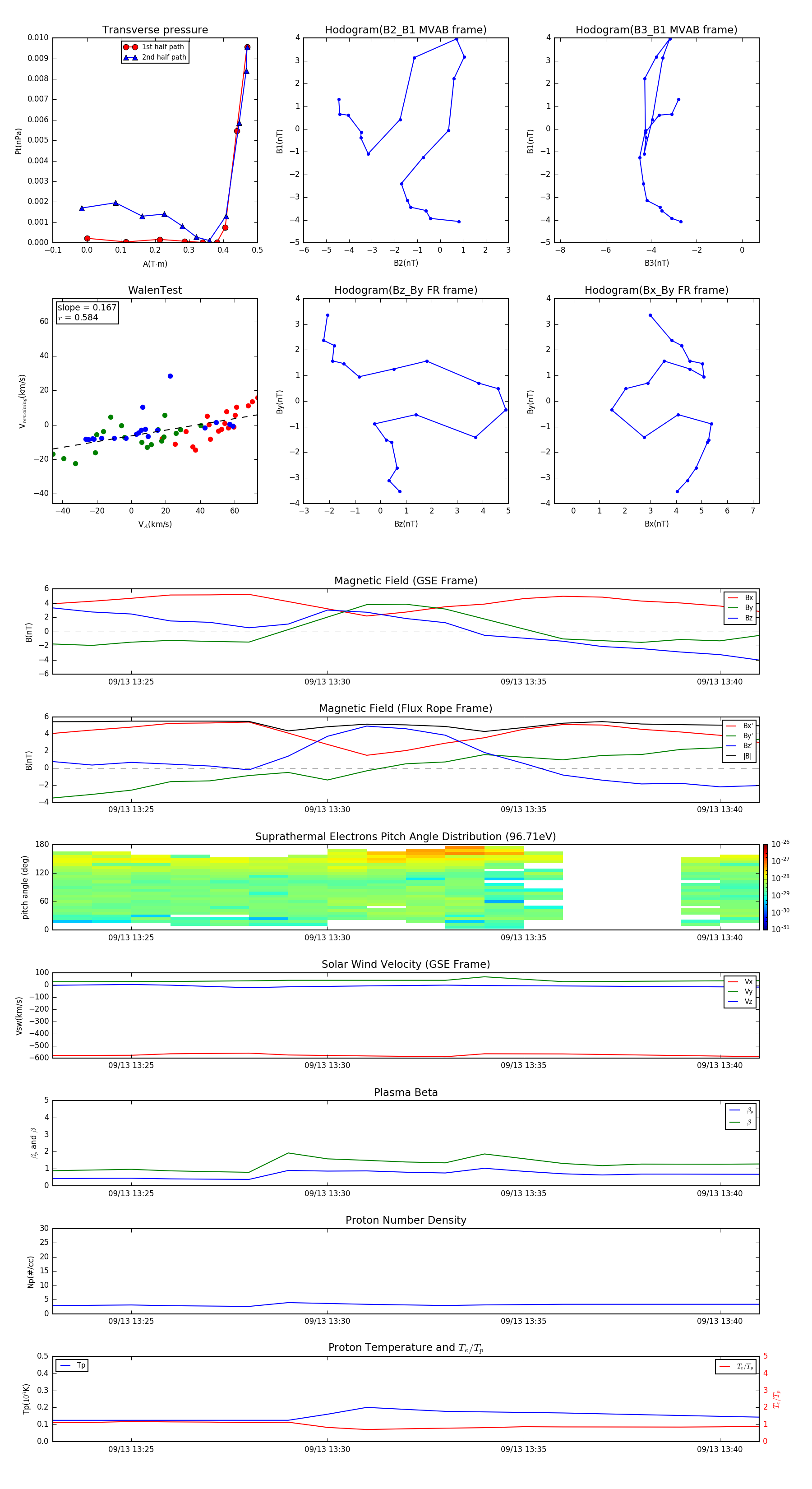This screenshot has width=812, height=1489.
Task: Click the 09/13 13:30 tick in GSE panel
Action: pyautogui.click(x=327, y=682)
